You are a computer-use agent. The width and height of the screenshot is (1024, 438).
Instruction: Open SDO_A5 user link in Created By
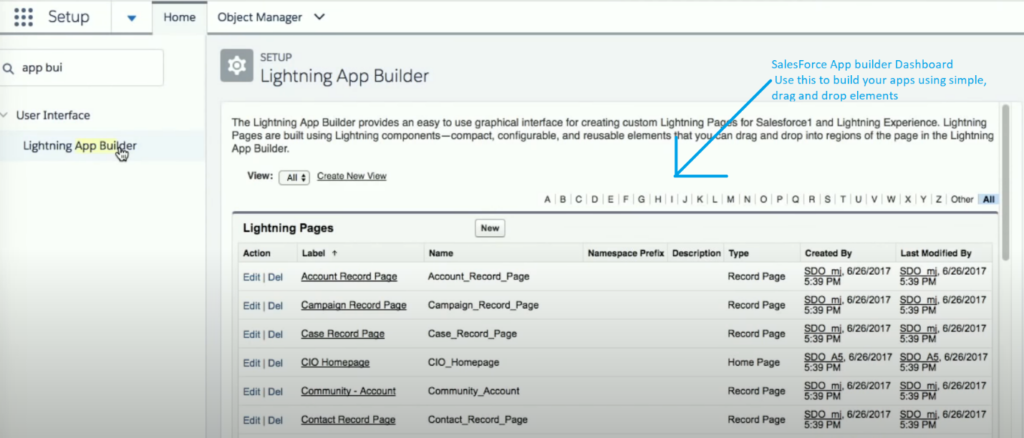pyautogui.click(x=824, y=357)
